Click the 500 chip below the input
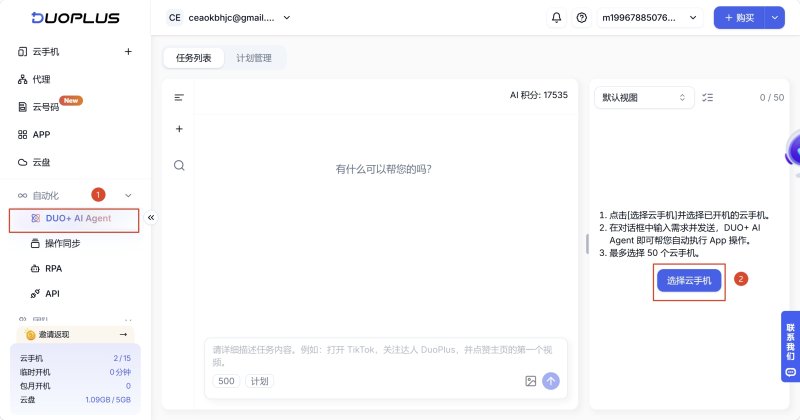This screenshot has width=800, height=420. 226,381
